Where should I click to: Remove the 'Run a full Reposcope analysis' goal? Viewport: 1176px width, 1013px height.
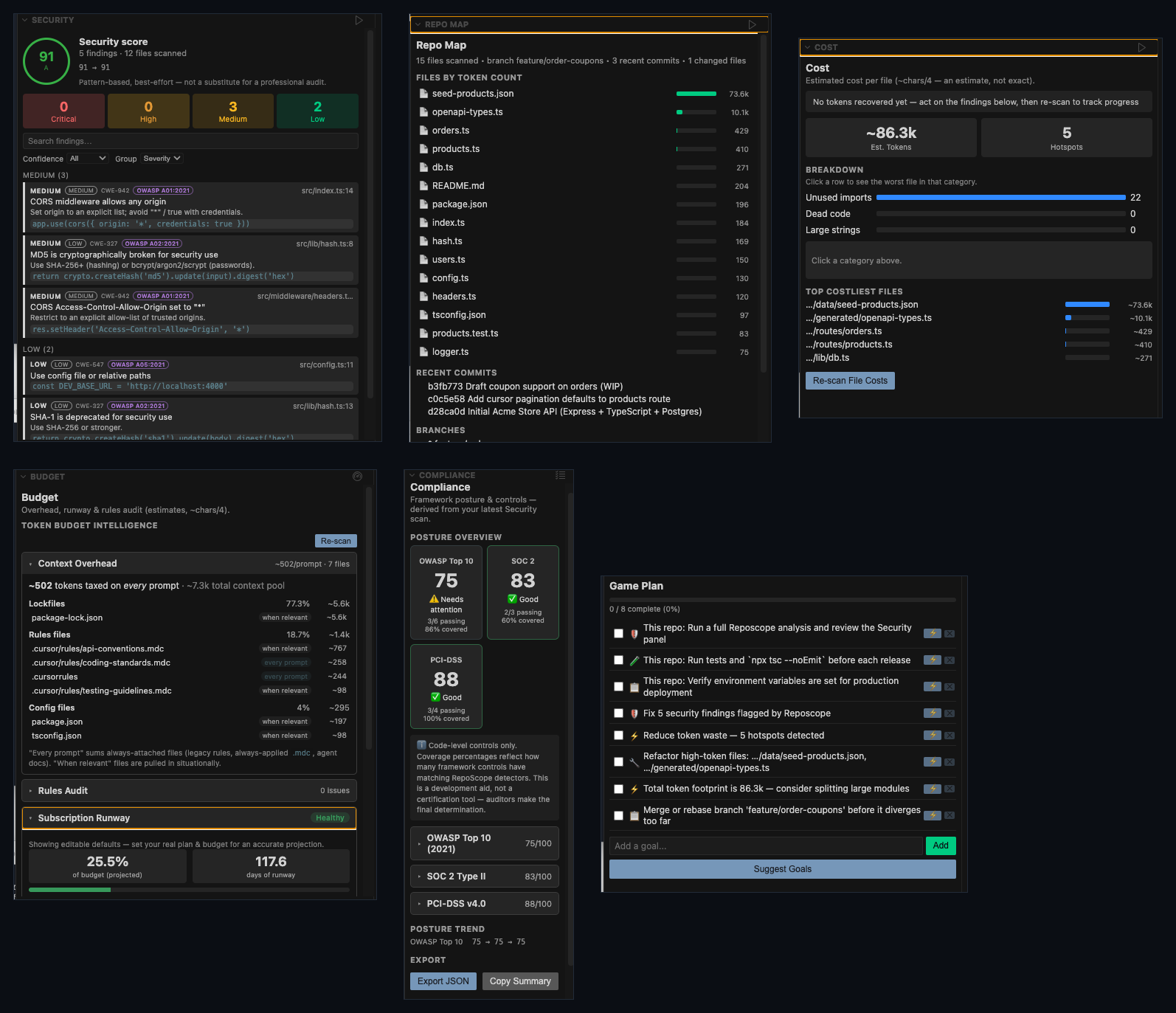click(x=950, y=634)
